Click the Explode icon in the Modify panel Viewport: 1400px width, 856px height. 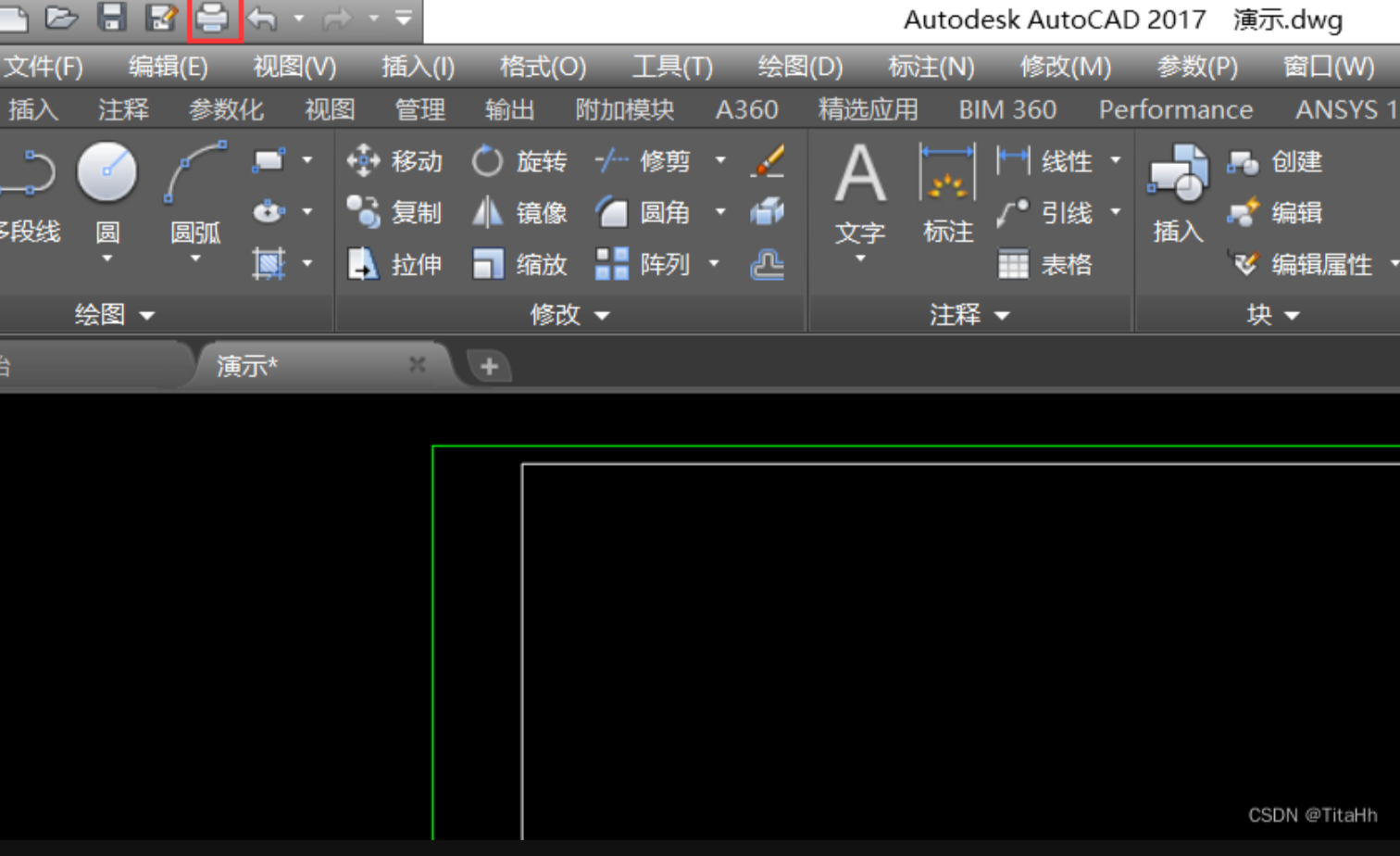(768, 212)
